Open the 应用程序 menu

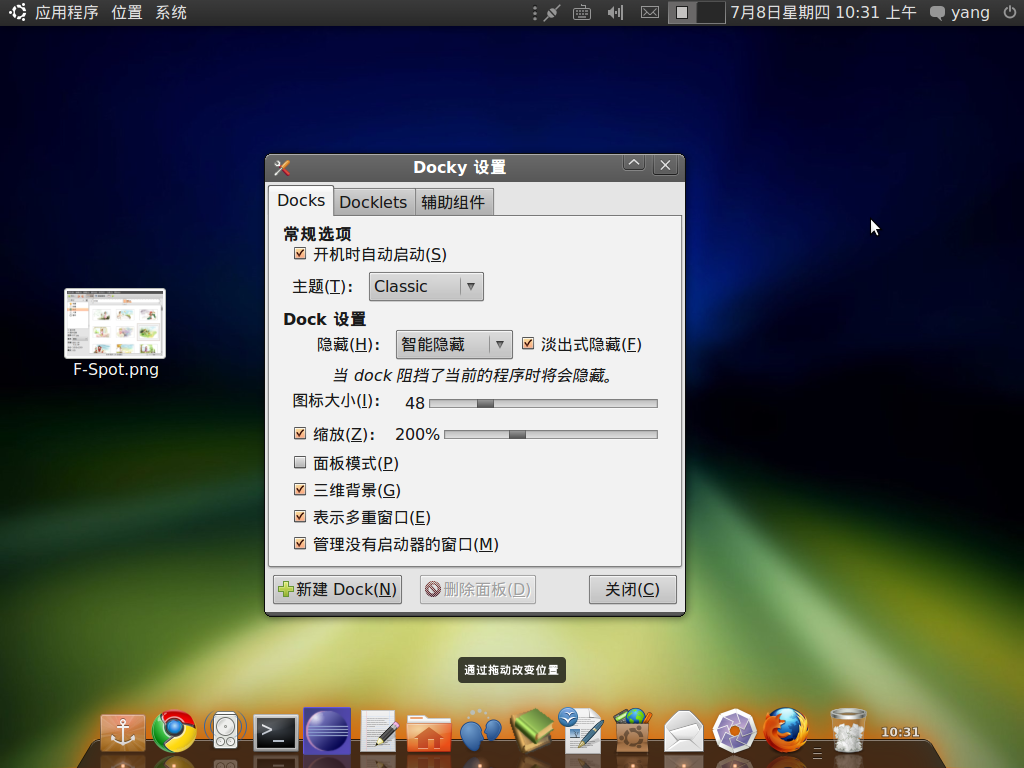(66, 13)
